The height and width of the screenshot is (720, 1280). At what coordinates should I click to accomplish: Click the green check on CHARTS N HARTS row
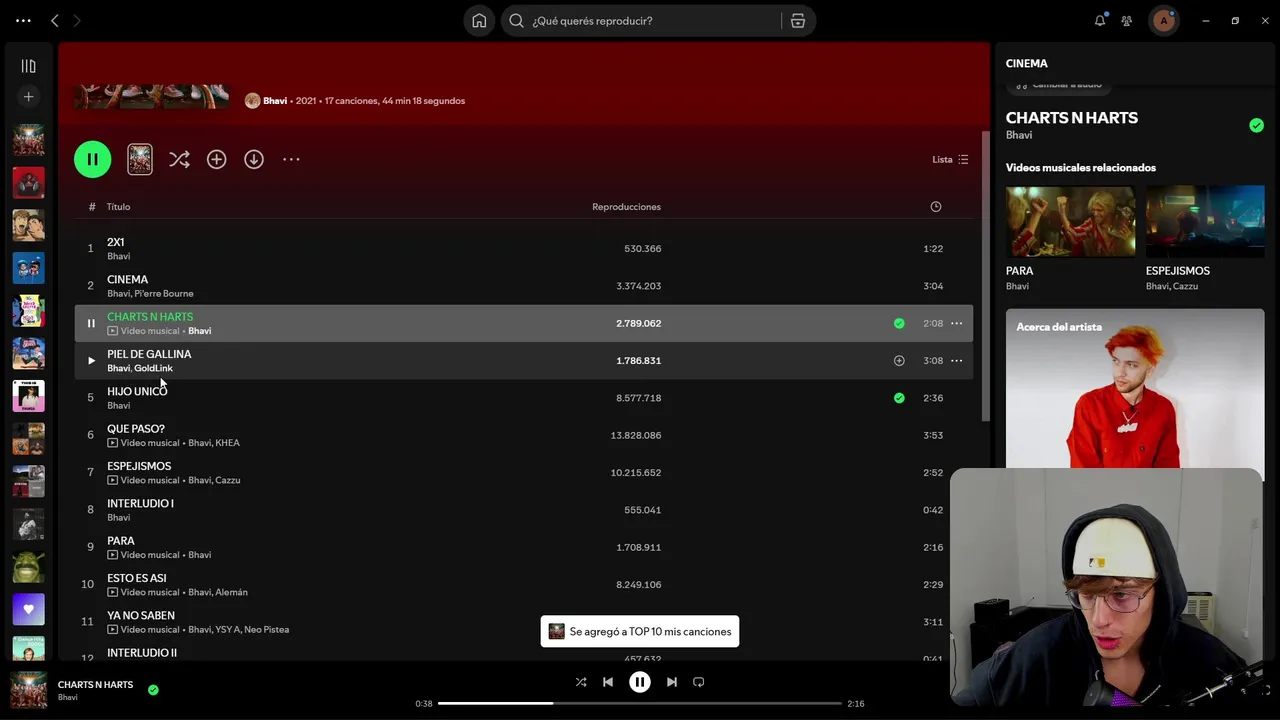(x=899, y=323)
